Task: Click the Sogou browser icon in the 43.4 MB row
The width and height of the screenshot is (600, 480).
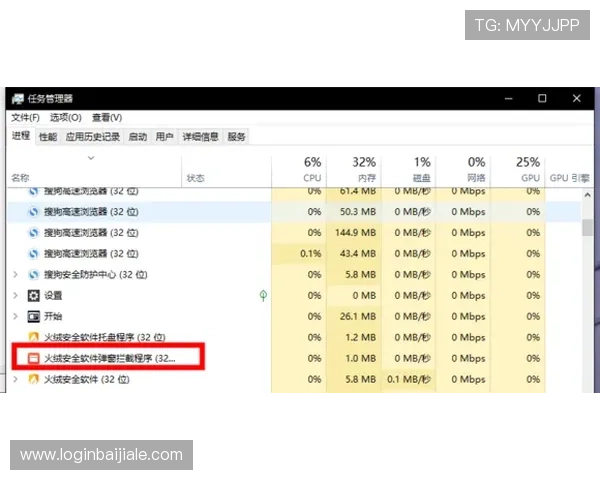Action: click(34, 254)
